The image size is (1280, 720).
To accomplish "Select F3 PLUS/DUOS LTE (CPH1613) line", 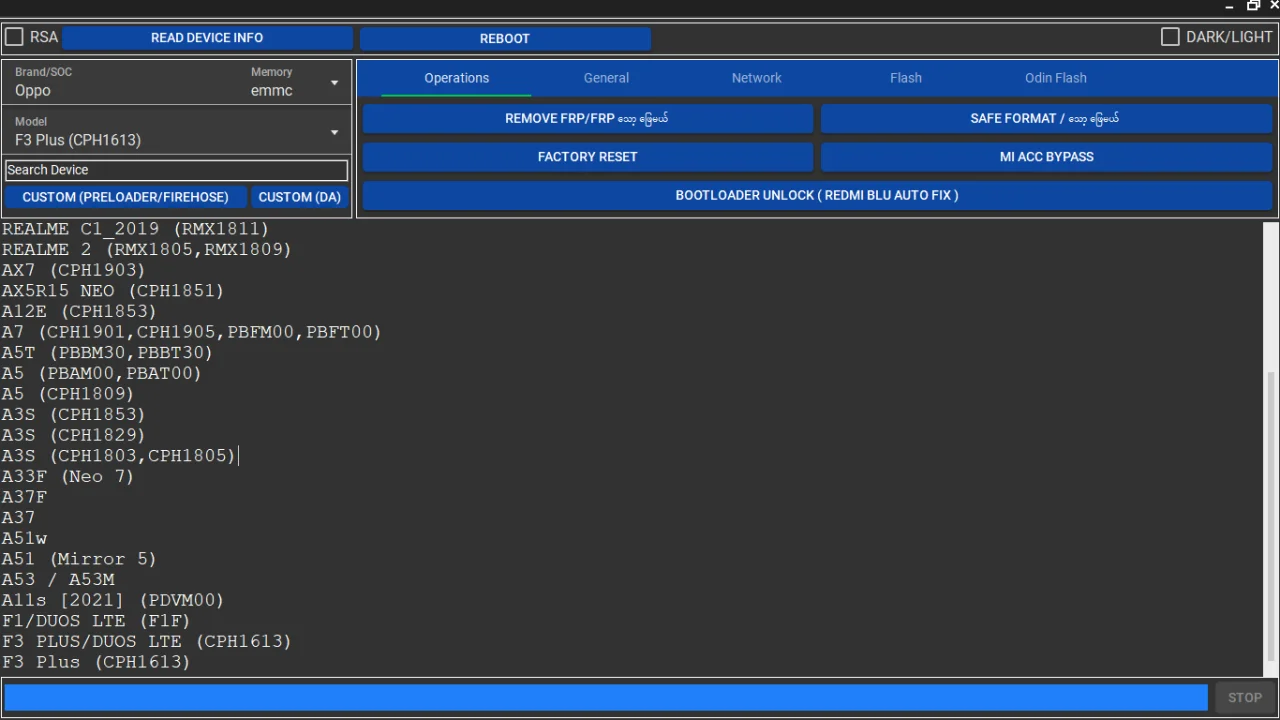I will click(146, 641).
